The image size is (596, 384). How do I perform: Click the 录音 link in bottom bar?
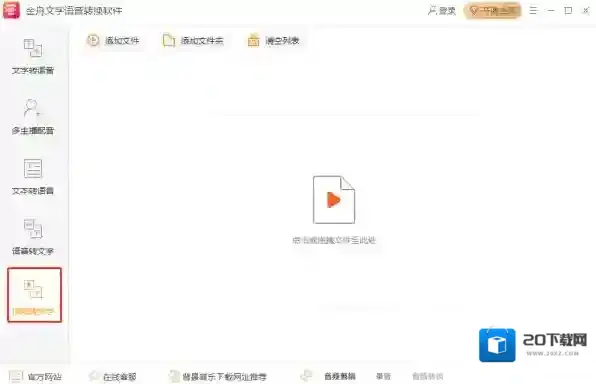click(383, 376)
